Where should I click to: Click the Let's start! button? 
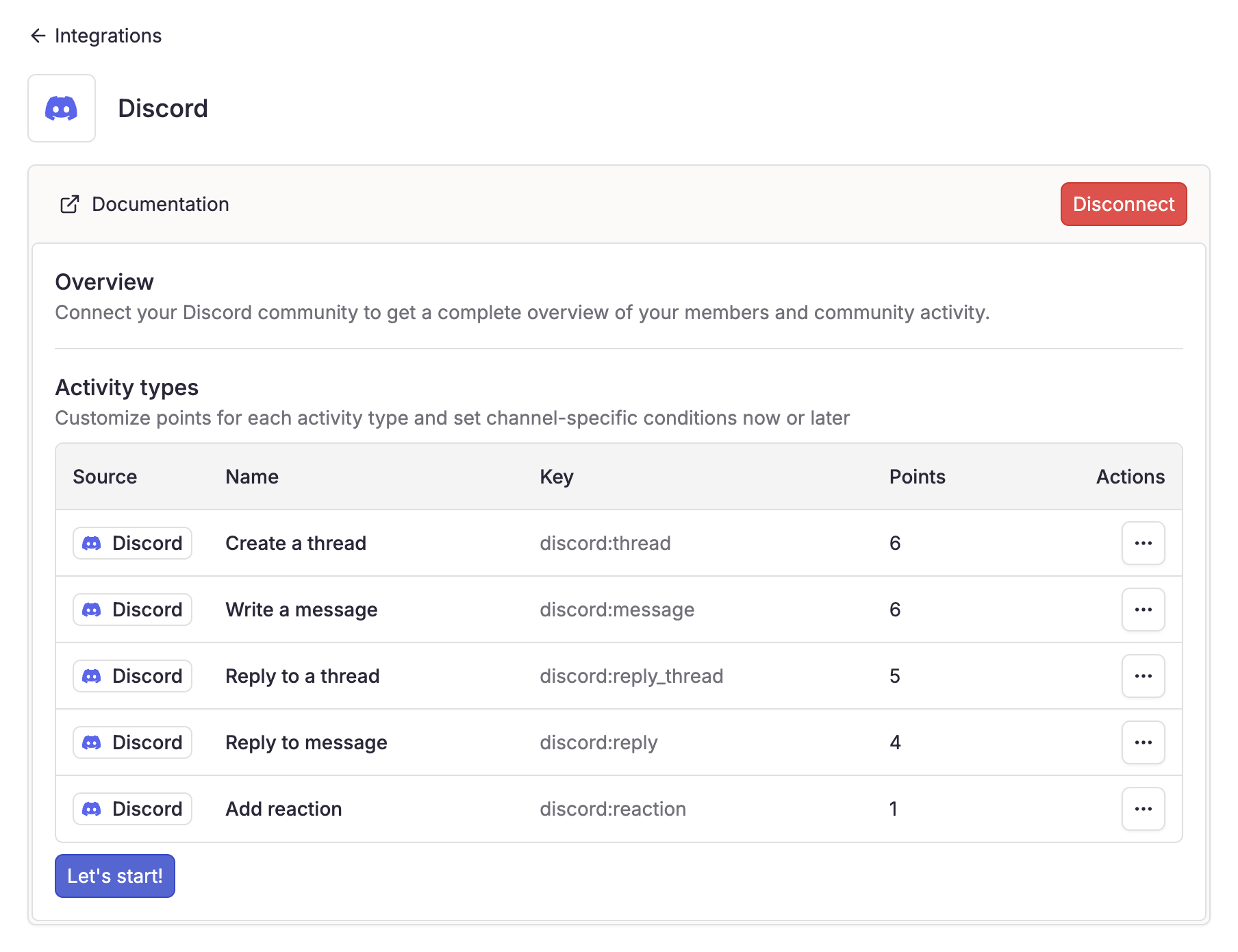coord(115,876)
